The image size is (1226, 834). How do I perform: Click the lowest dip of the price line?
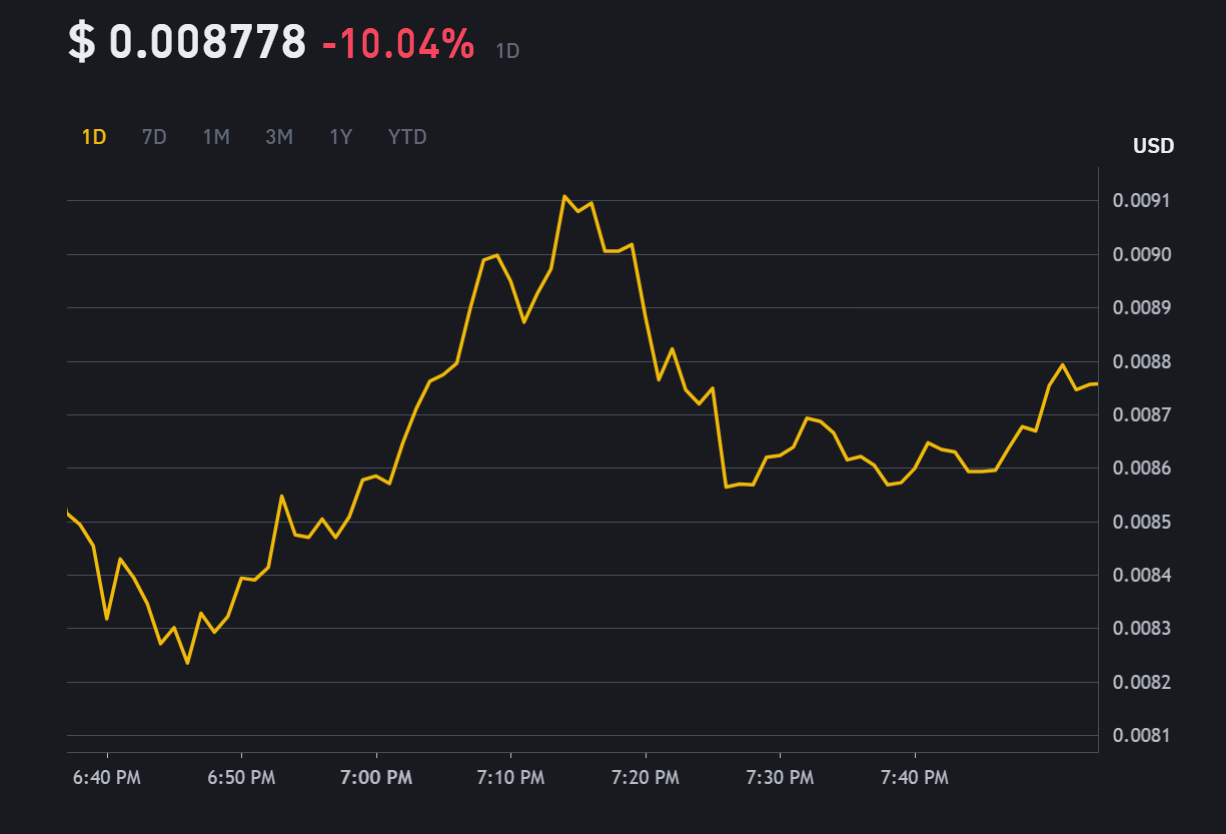[187, 663]
